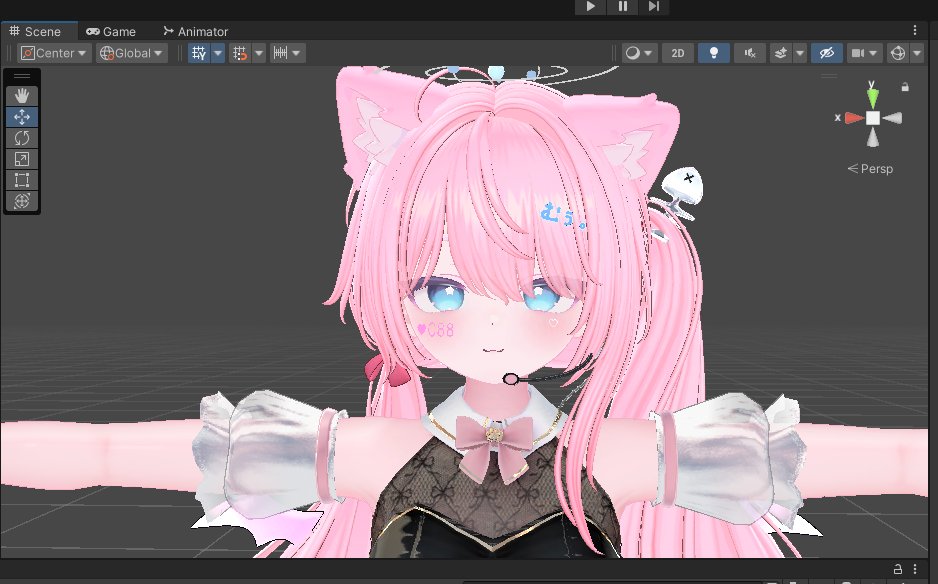Start Play mode with the Play button

point(590,6)
